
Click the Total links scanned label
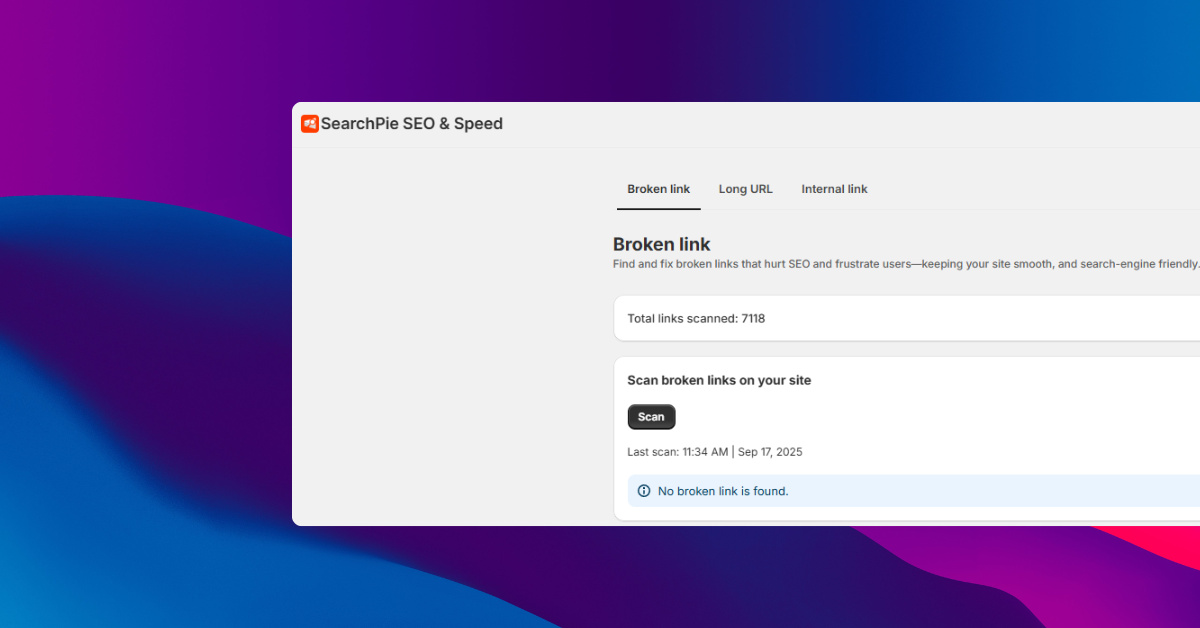[x=682, y=319]
